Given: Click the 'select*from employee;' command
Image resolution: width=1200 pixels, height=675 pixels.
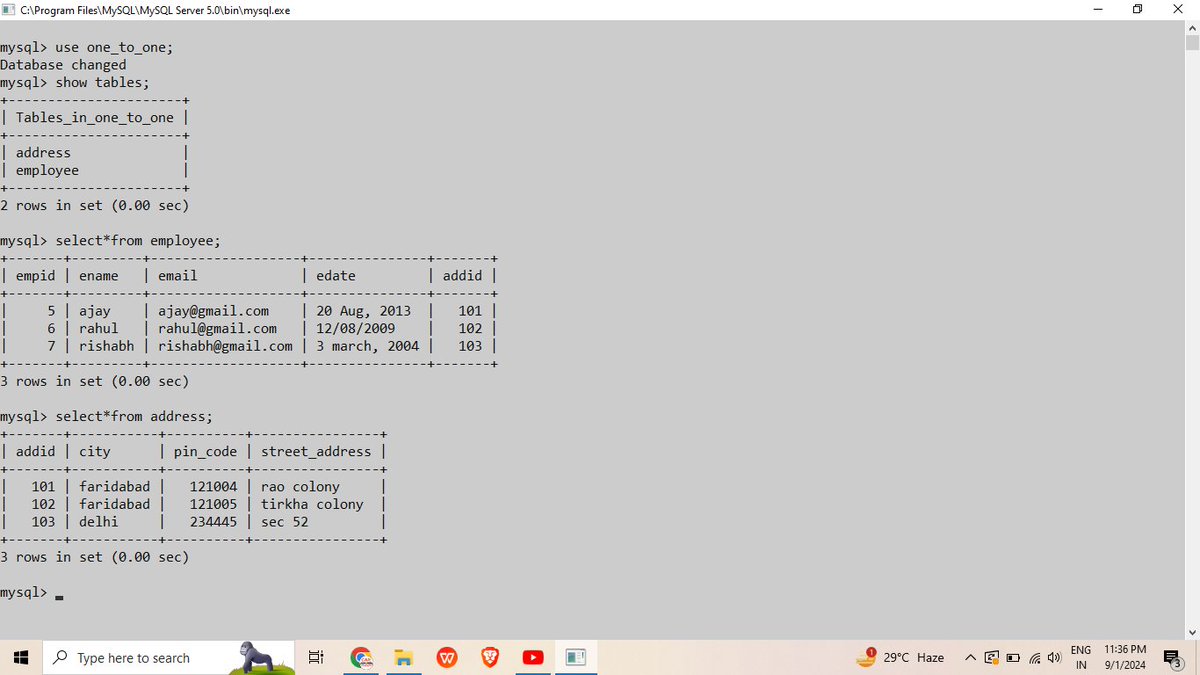Looking at the screenshot, I should [138, 240].
